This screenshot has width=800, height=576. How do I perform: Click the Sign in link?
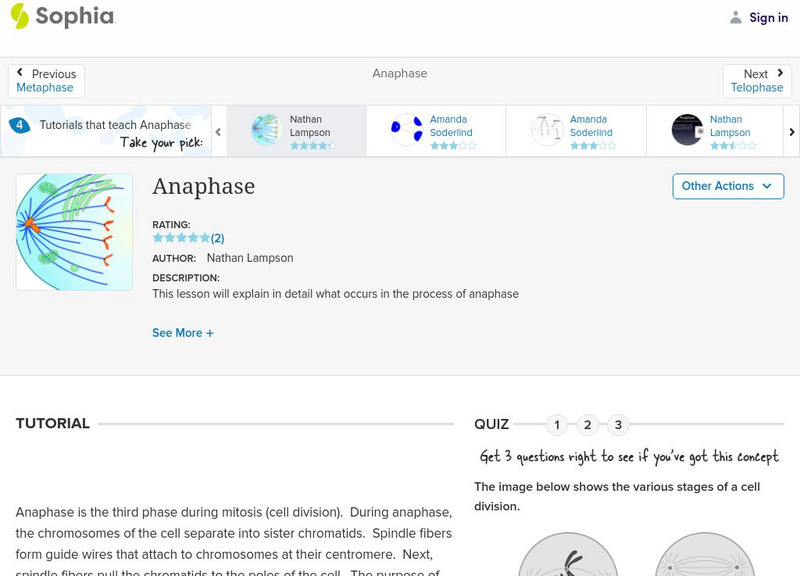pyautogui.click(x=768, y=17)
